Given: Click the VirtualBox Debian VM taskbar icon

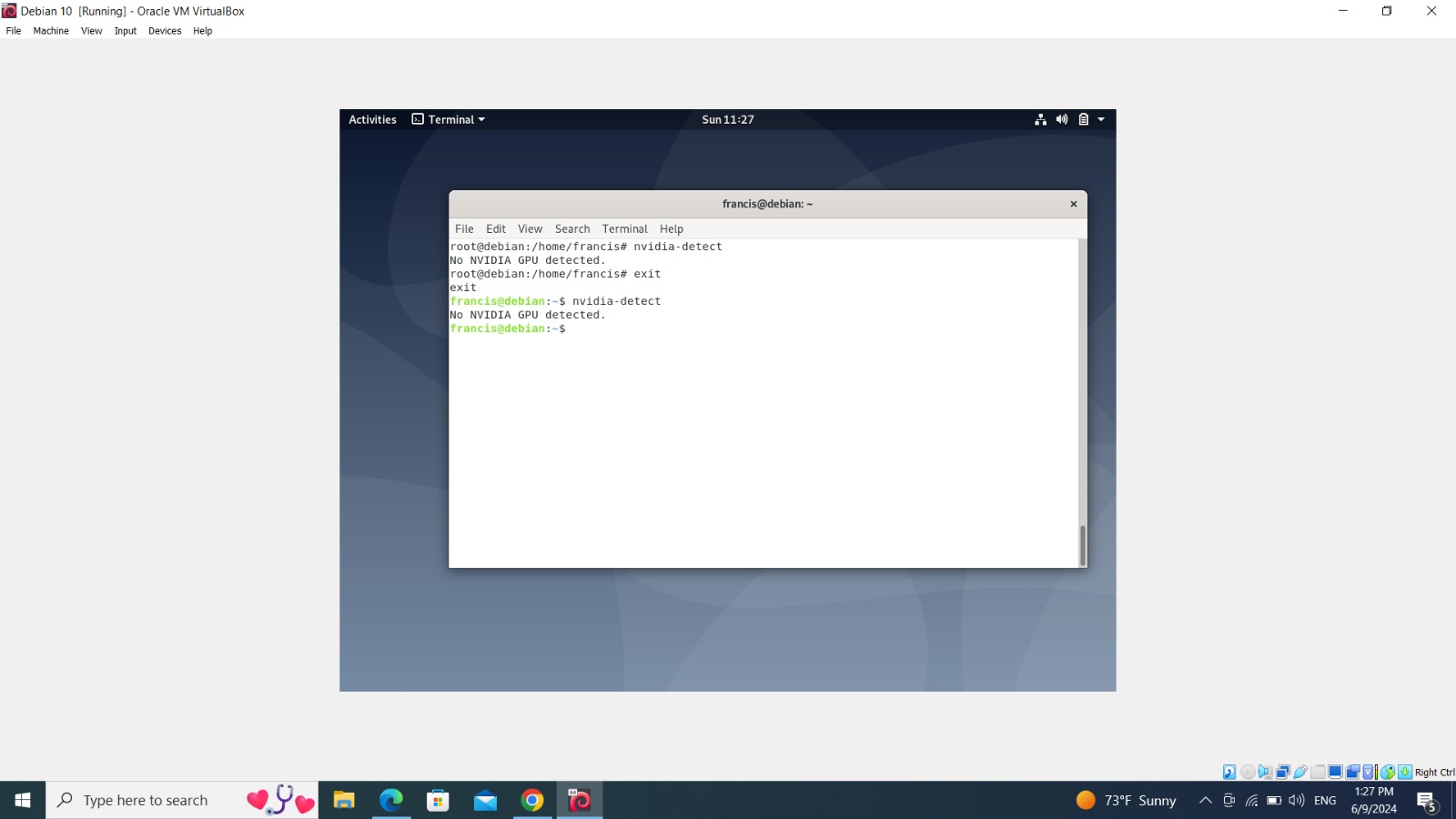Looking at the screenshot, I should point(580,800).
